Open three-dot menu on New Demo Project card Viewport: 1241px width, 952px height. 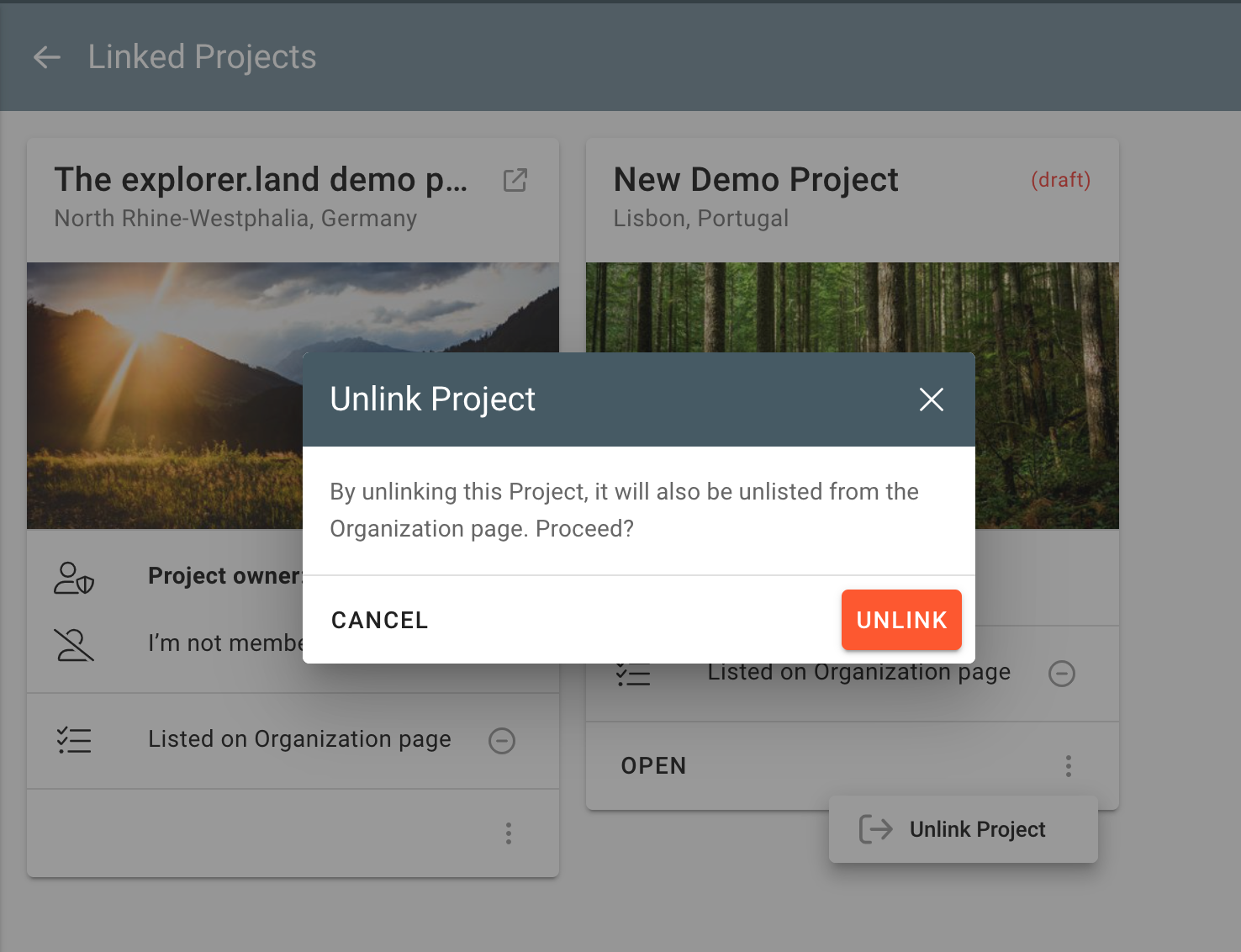pos(1068,766)
